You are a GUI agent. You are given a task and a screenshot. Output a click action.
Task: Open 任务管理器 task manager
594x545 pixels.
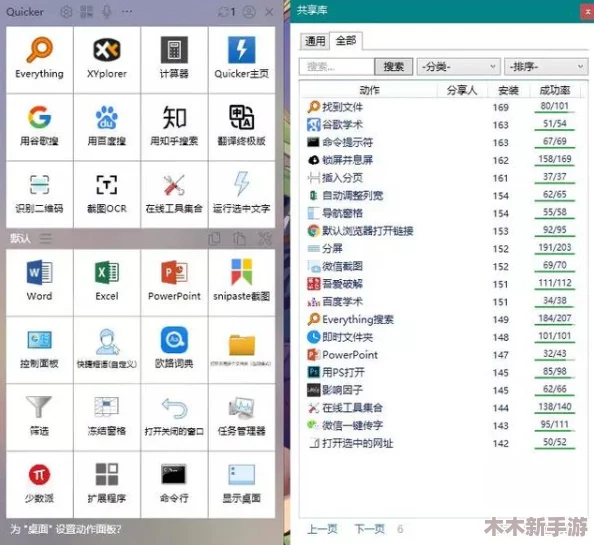click(242, 417)
